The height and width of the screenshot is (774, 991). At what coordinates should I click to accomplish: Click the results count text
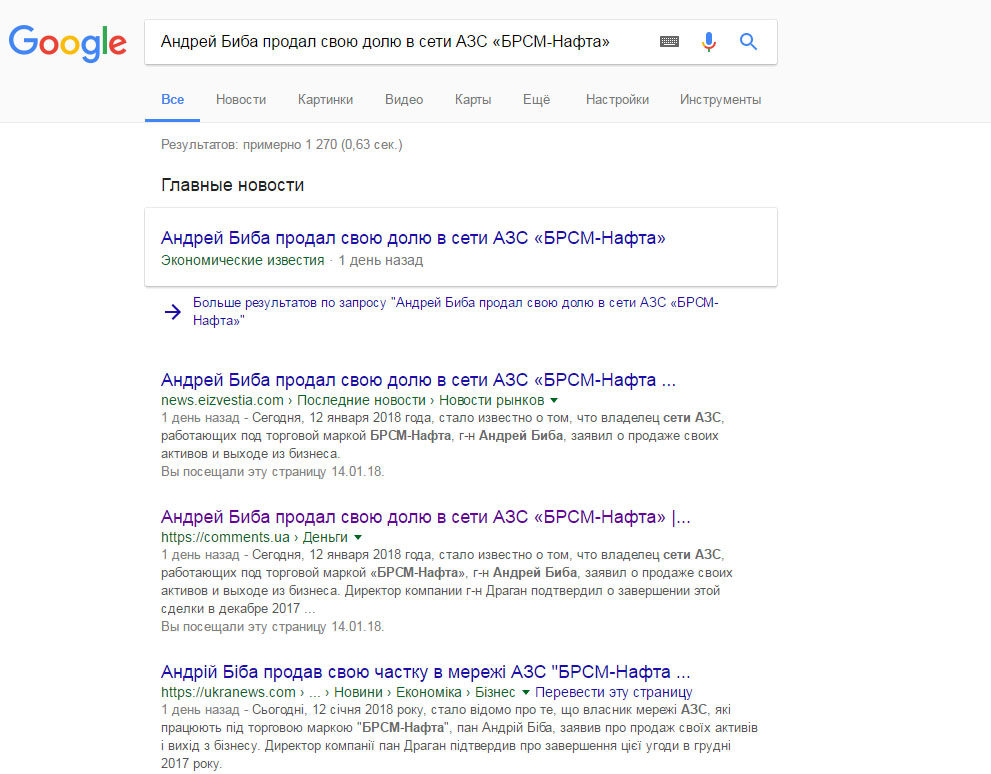tap(282, 145)
